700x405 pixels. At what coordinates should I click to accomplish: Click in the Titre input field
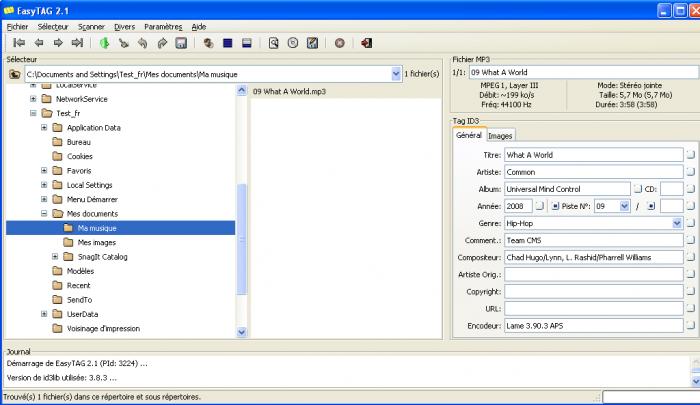(593, 154)
